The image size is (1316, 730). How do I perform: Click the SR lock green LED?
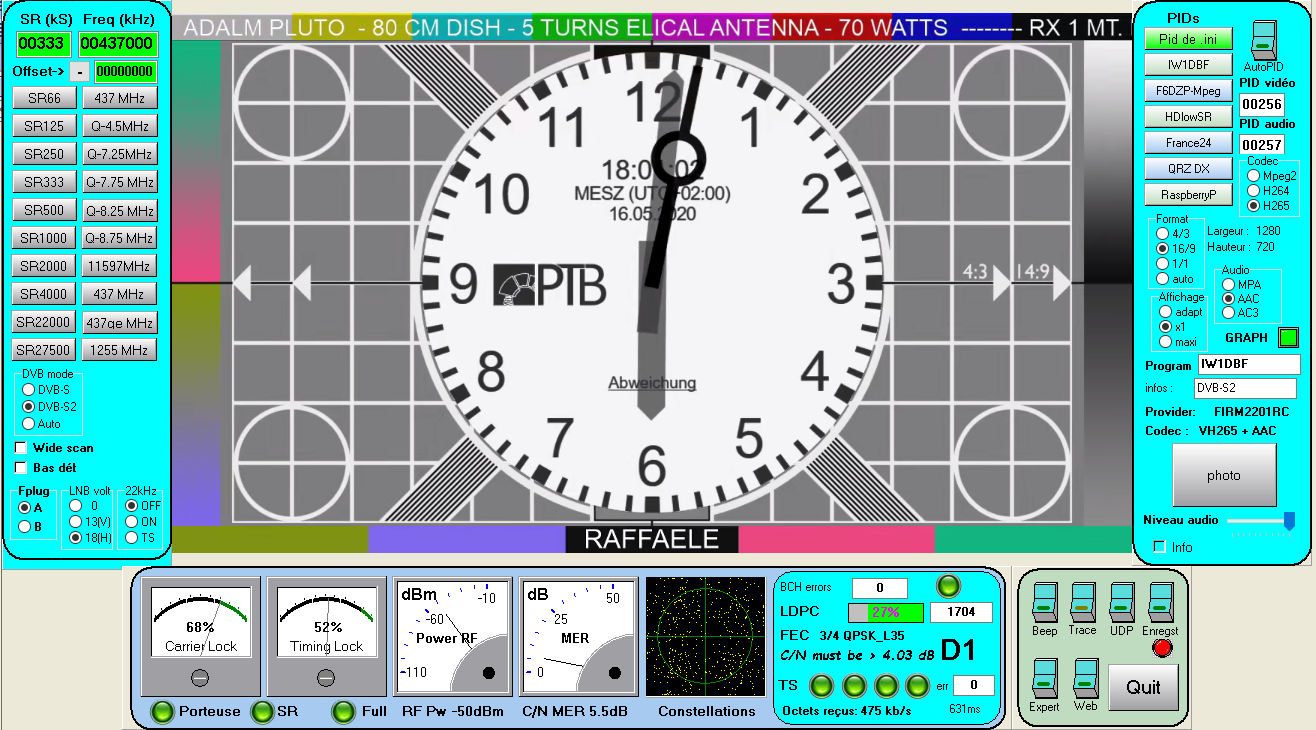(262, 711)
